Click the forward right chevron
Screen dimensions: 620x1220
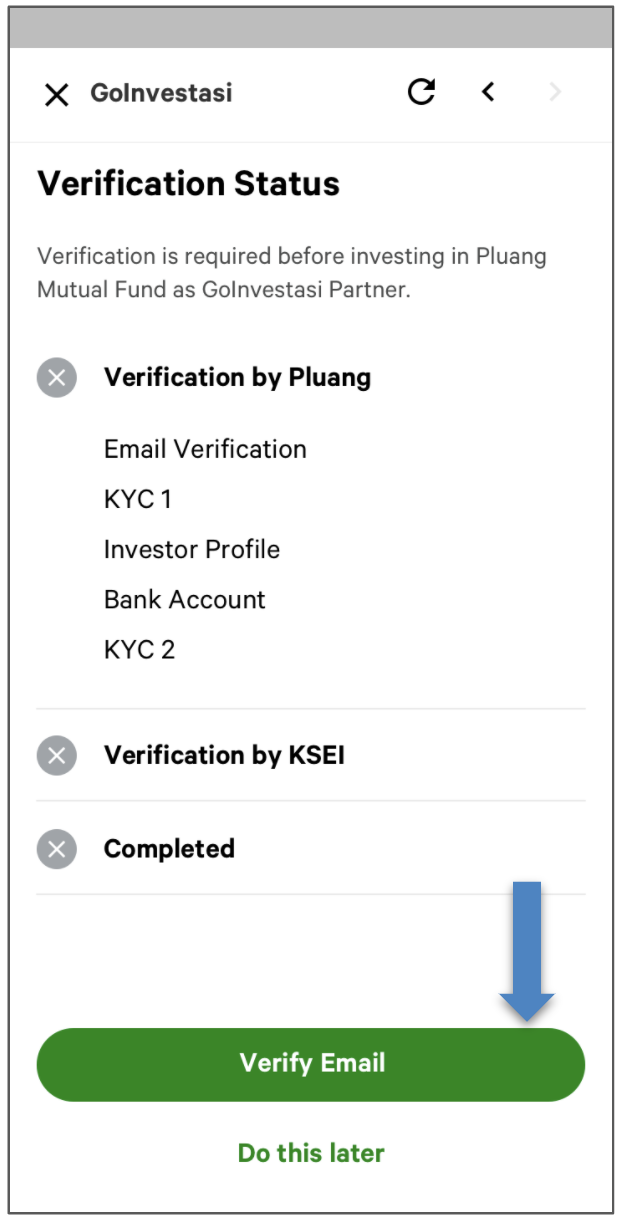pos(555,93)
